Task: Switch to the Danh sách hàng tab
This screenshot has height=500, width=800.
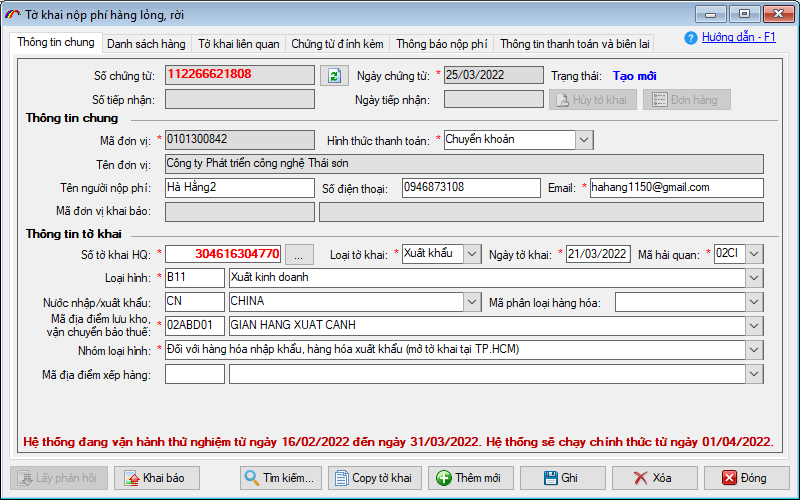Action: point(146,44)
